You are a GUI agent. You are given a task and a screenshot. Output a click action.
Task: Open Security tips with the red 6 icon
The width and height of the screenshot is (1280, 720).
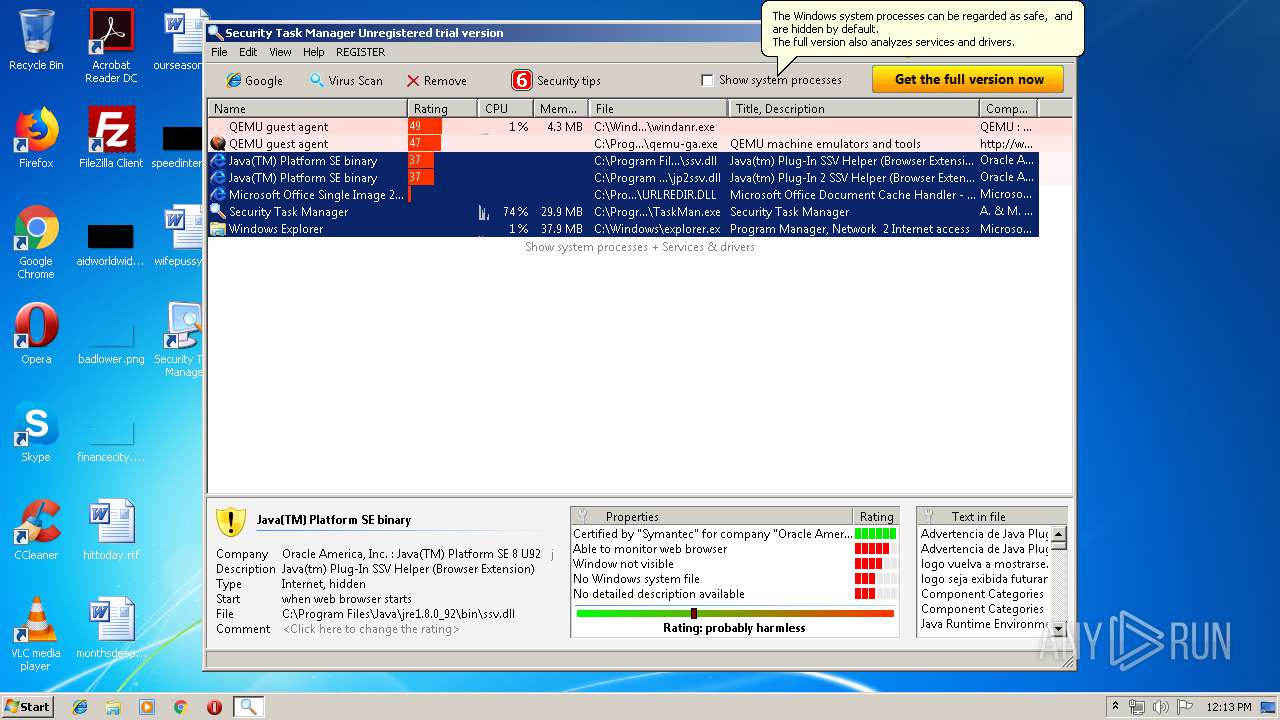556,80
